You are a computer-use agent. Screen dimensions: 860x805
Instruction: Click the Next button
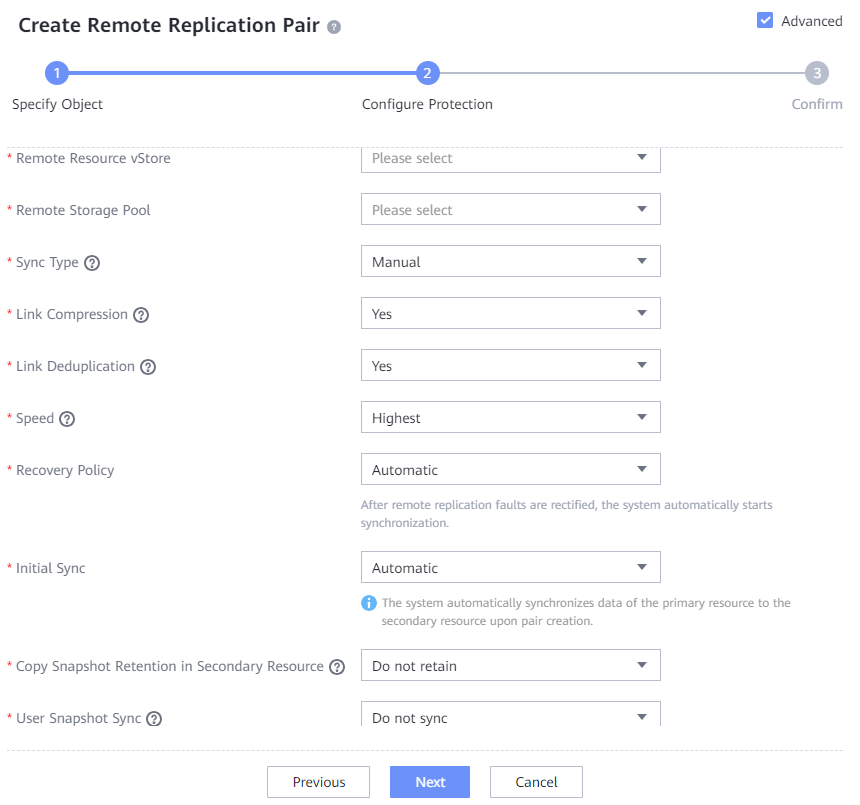430,782
